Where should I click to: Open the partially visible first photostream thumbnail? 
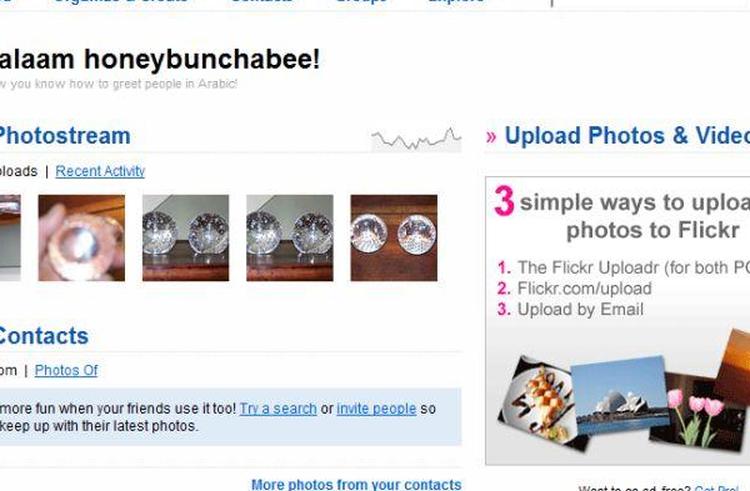10,238
